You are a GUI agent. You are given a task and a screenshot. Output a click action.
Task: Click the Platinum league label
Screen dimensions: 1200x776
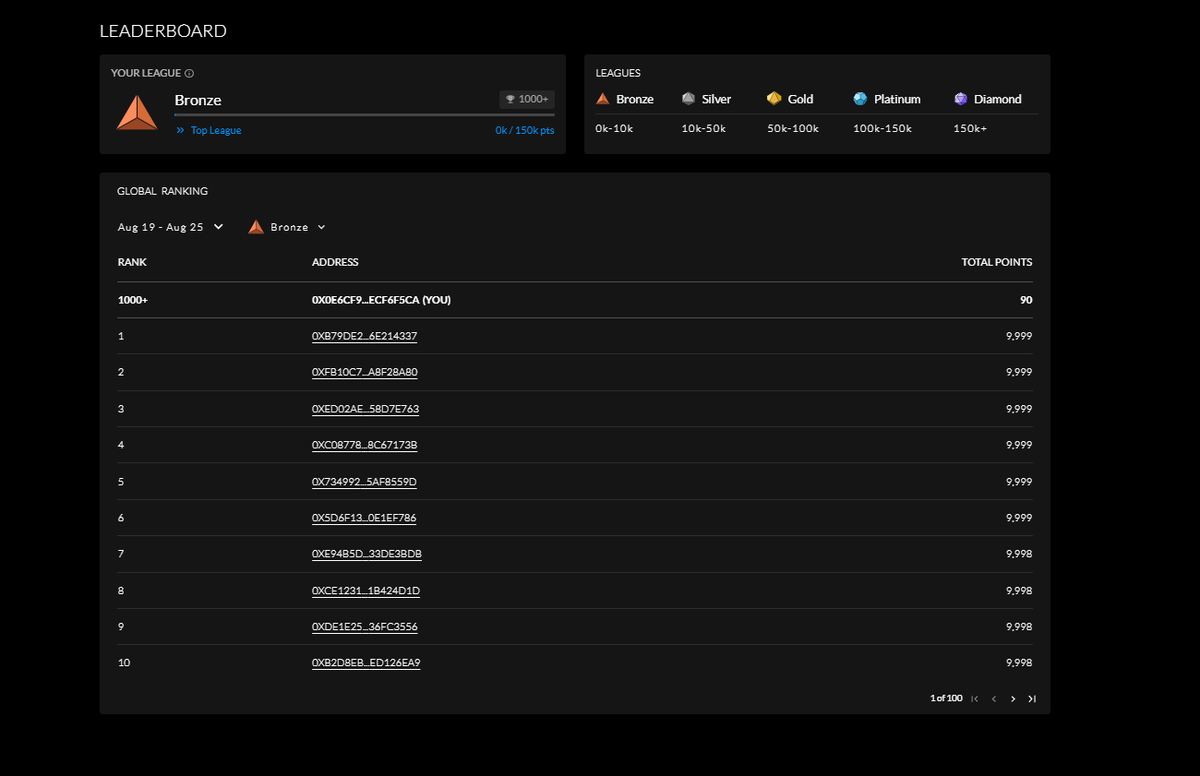pyautogui.click(x=897, y=99)
